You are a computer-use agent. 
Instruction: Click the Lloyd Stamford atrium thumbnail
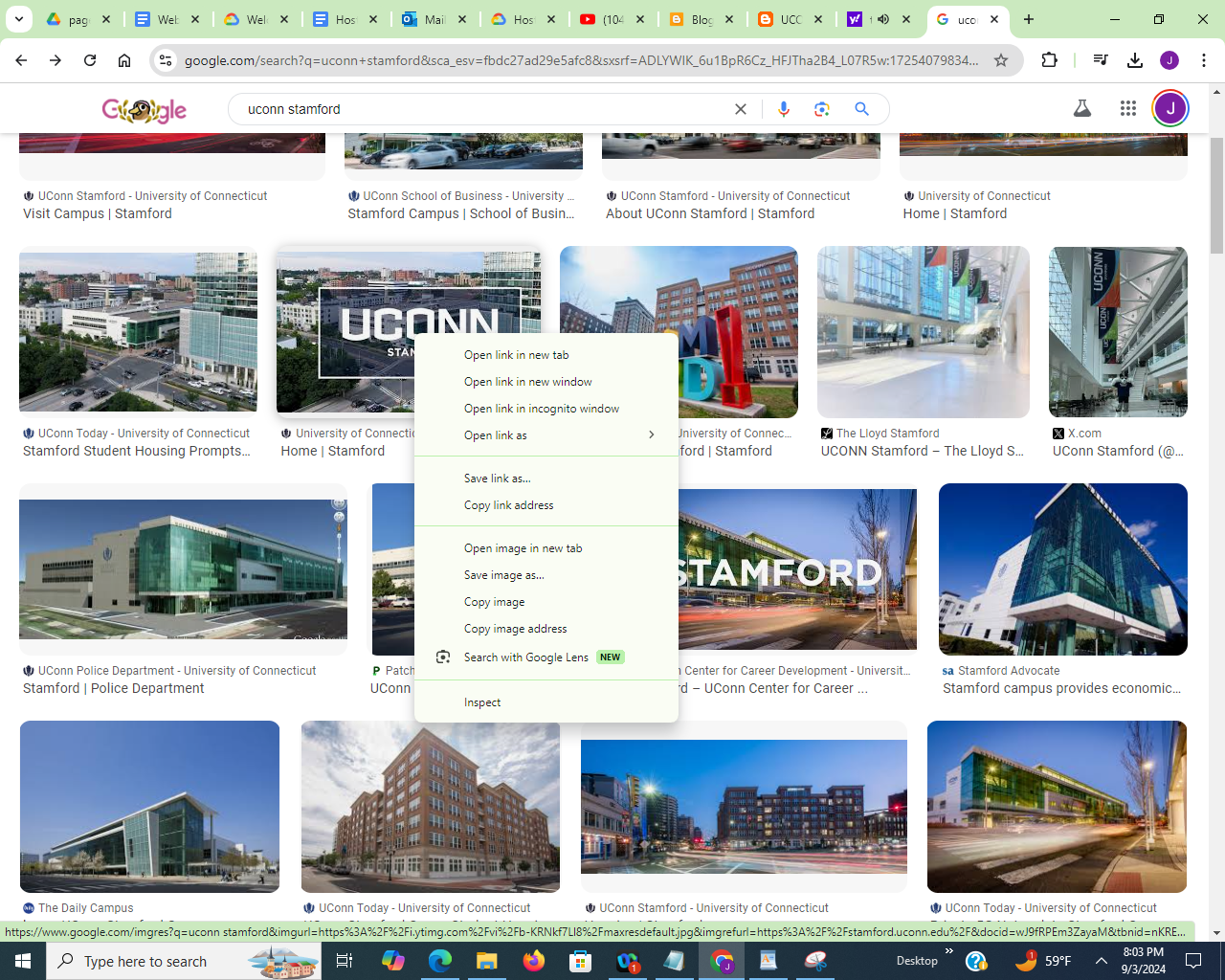tap(924, 332)
